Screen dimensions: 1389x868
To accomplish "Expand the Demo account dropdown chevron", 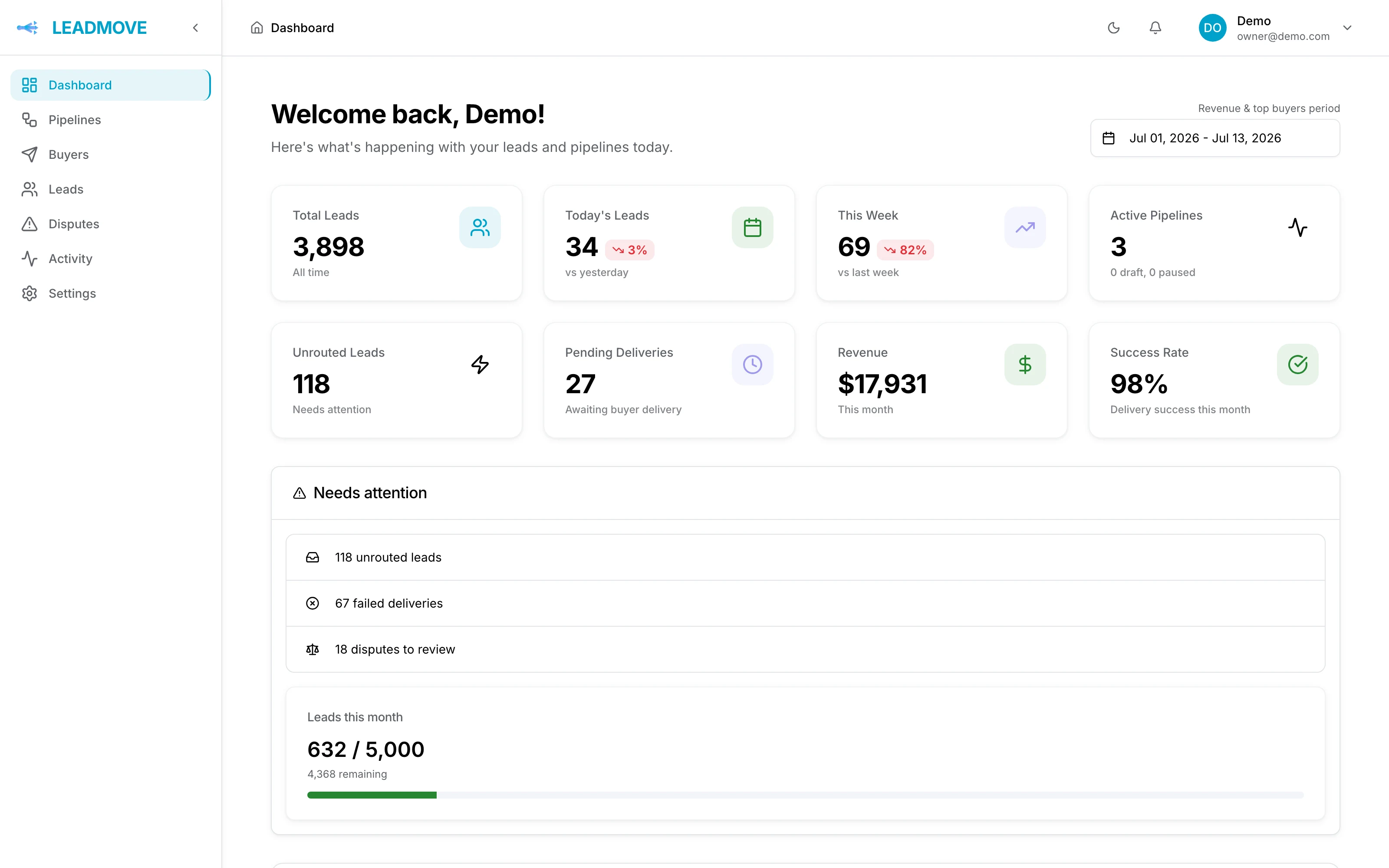I will coord(1347,27).
